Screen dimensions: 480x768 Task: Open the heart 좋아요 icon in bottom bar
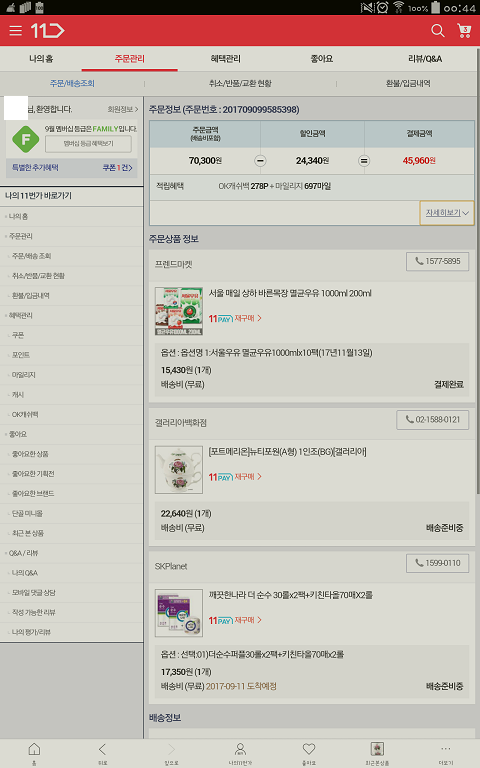tap(309, 753)
